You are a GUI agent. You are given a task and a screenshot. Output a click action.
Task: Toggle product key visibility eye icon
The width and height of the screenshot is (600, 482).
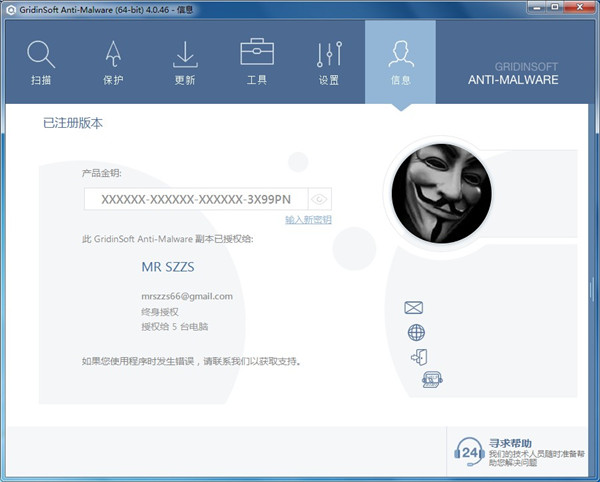[319, 199]
